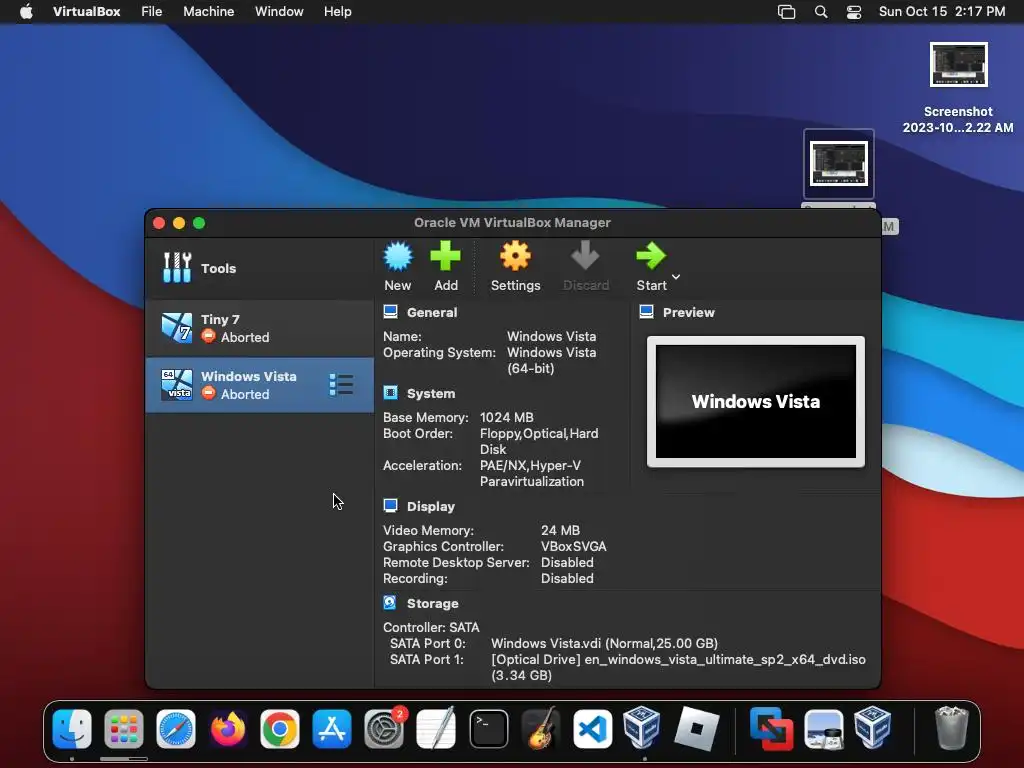Open Trash from the Dock
The height and width of the screenshot is (768, 1024).
(x=952, y=727)
